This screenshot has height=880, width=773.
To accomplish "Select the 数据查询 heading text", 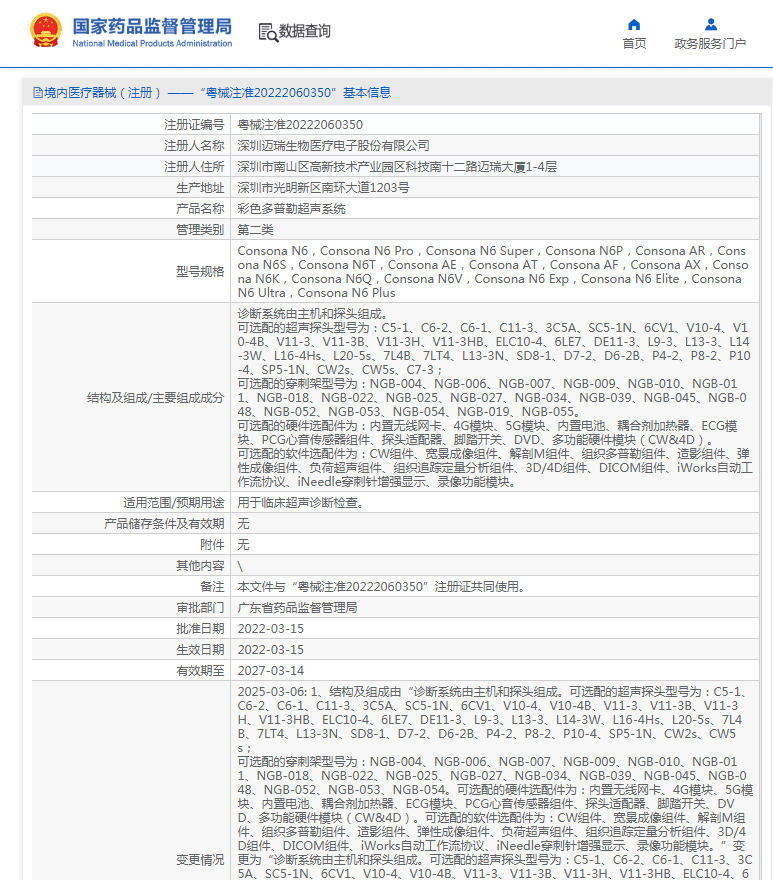I will pyautogui.click(x=305, y=32).
